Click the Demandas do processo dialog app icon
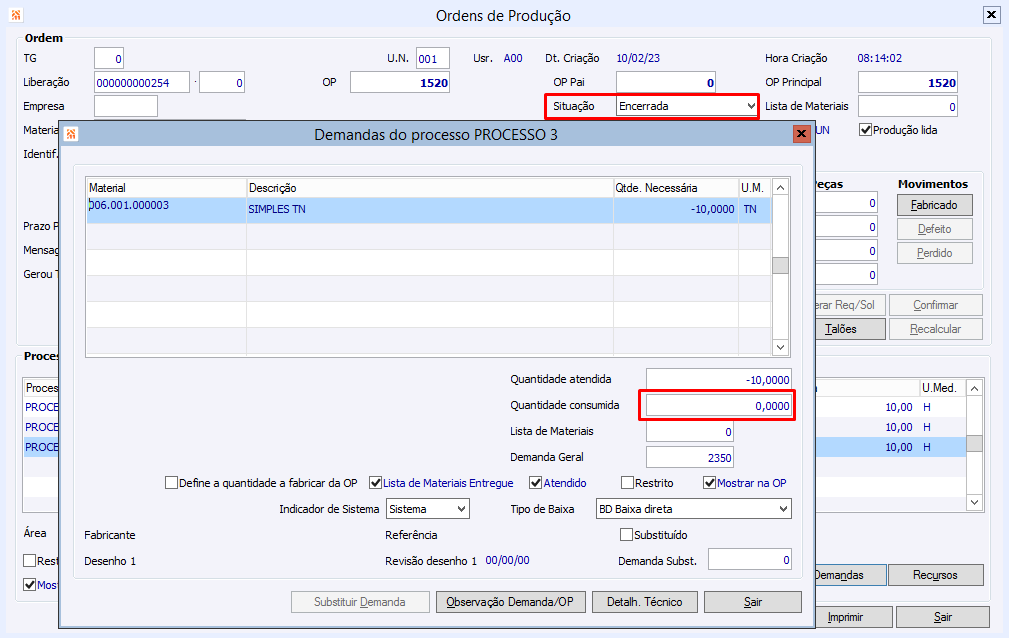This screenshot has height=638, width=1009. click(x=71, y=134)
